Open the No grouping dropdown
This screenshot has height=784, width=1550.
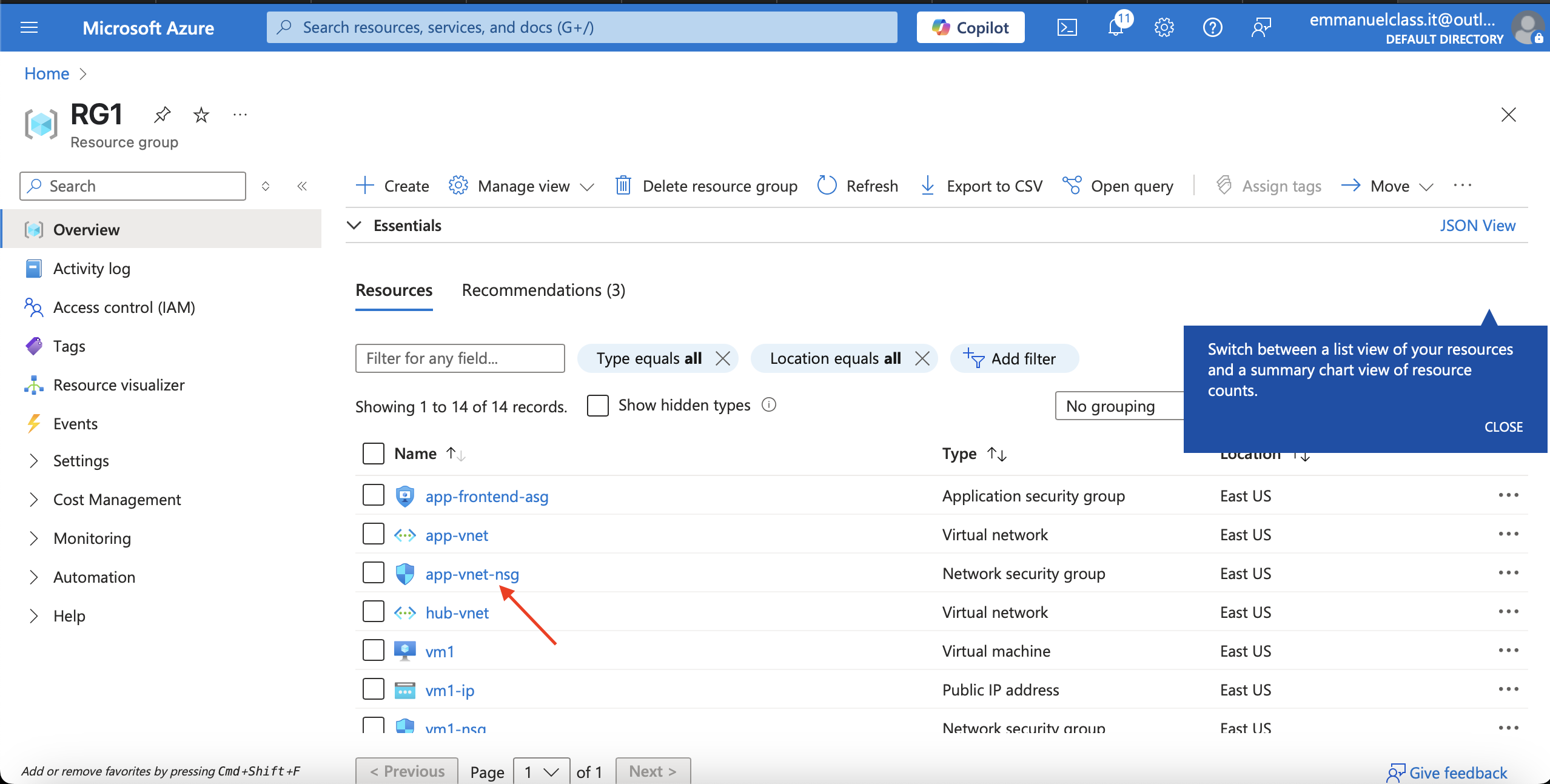pyautogui.click(x=1119, y=406)
